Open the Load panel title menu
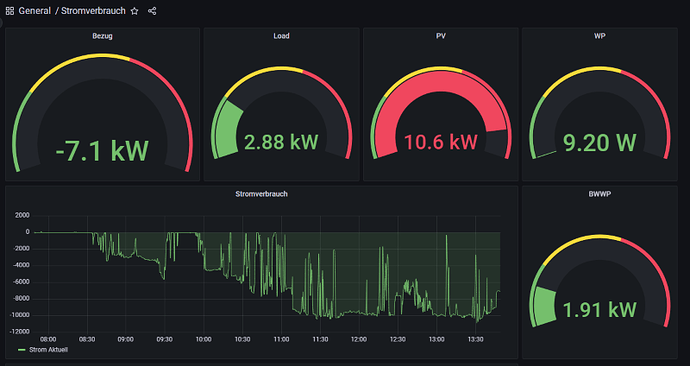 (281, 36)
